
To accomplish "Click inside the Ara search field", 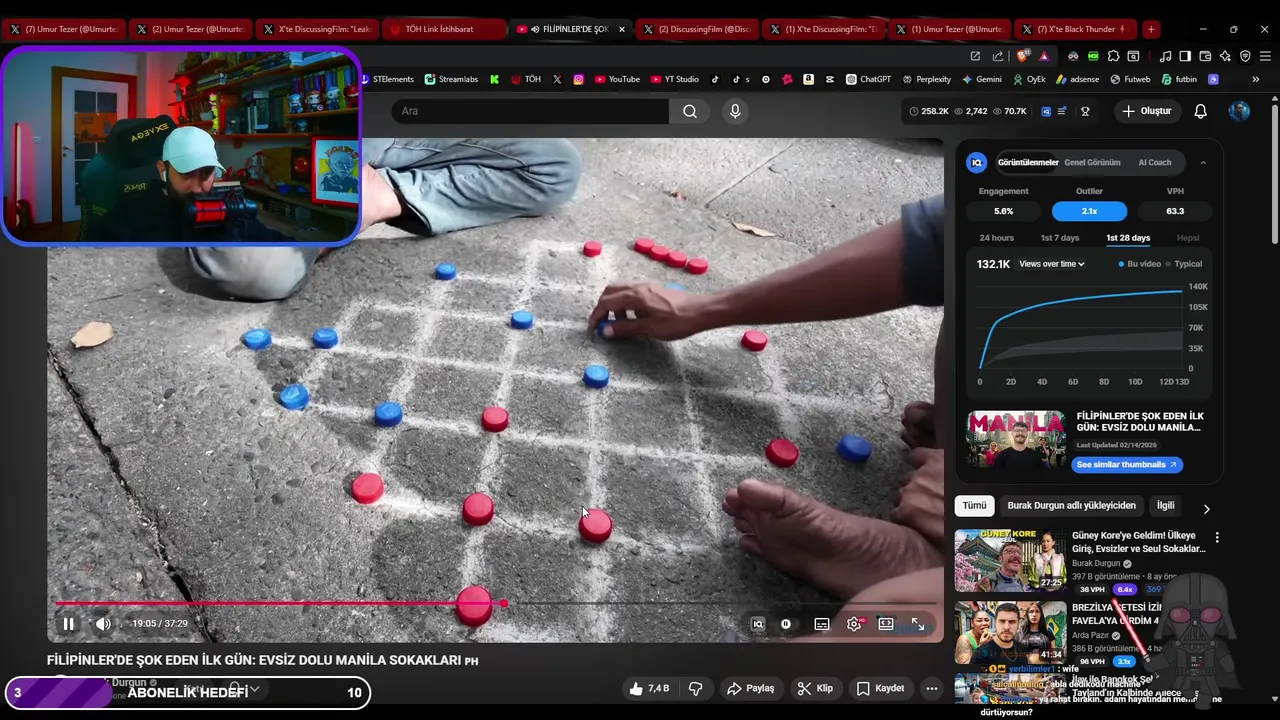I will pos(530,111).
